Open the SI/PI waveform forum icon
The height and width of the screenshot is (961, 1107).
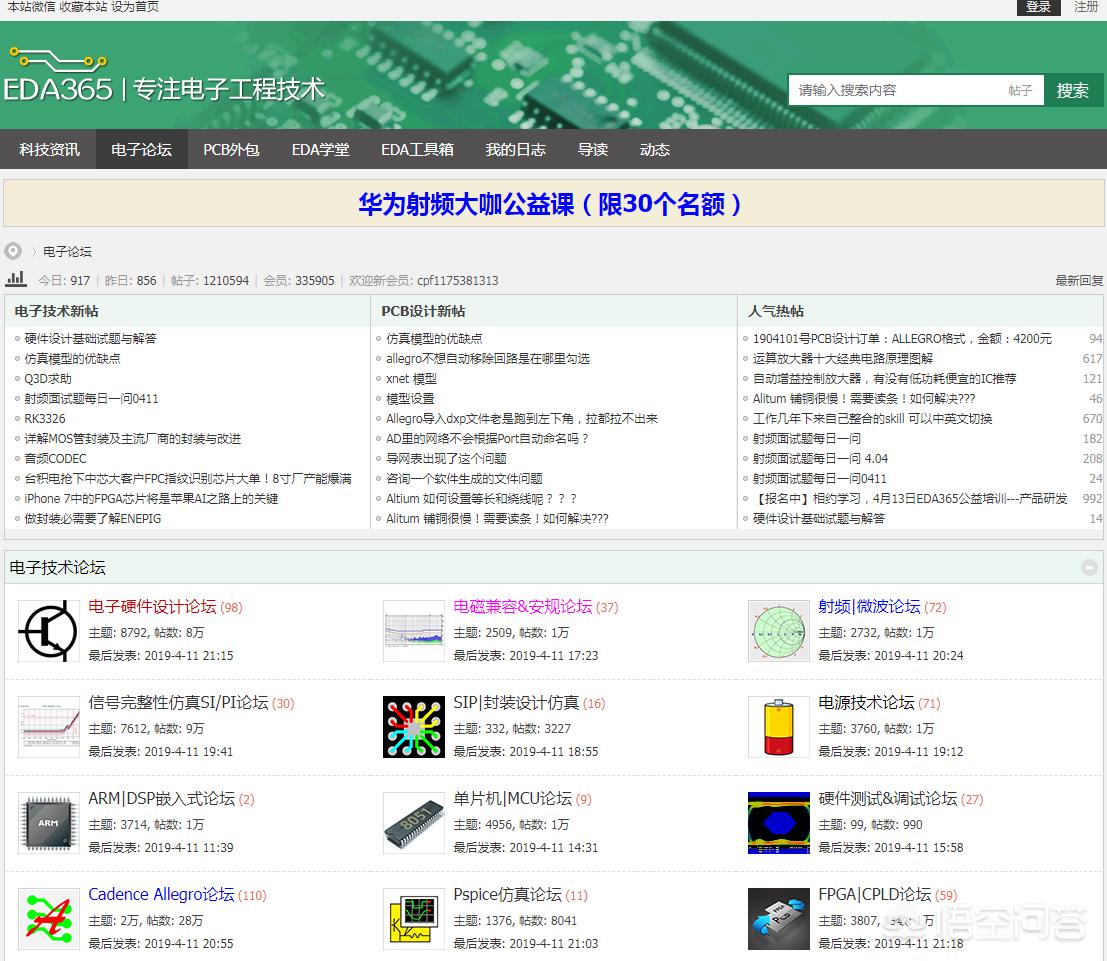[49, 727]
